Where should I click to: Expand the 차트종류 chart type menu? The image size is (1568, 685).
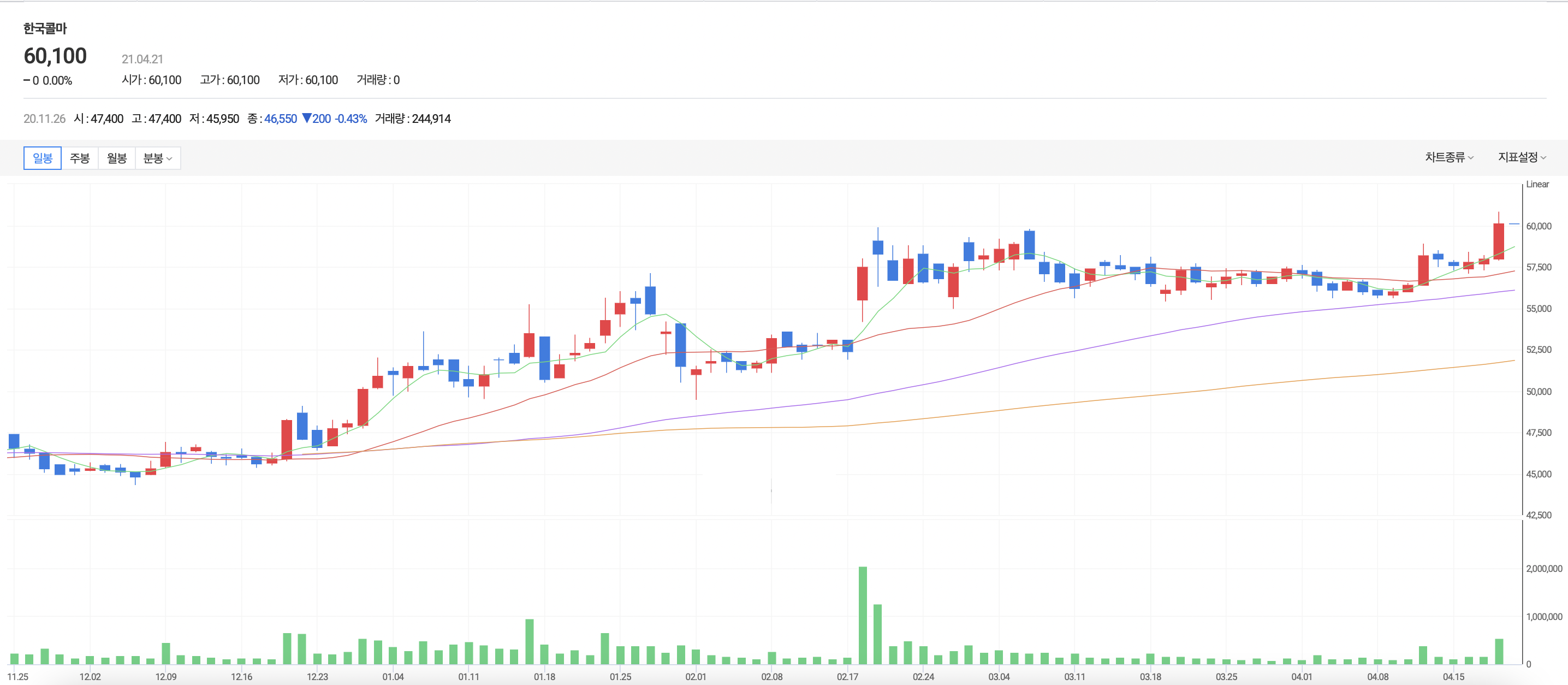(1448, 158)
